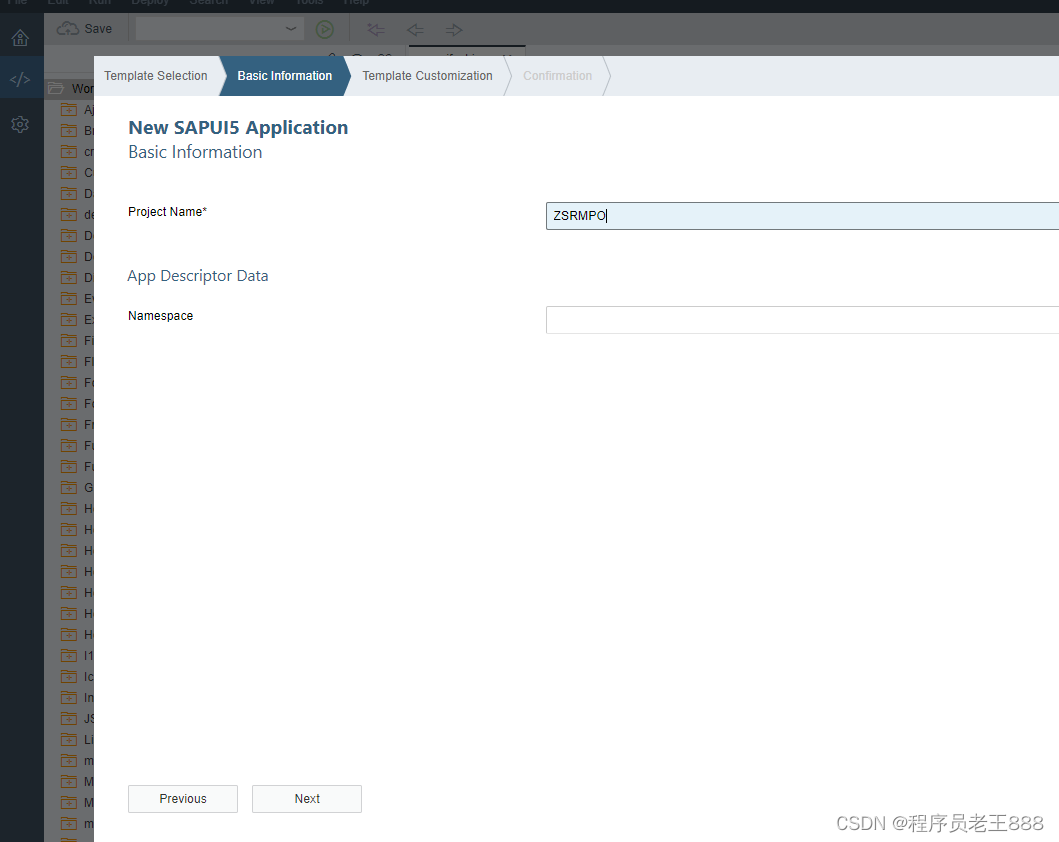This screenshot has width=1059, height=842.
Task: Click the green Run play icon
Action: (x=325, y=30)
